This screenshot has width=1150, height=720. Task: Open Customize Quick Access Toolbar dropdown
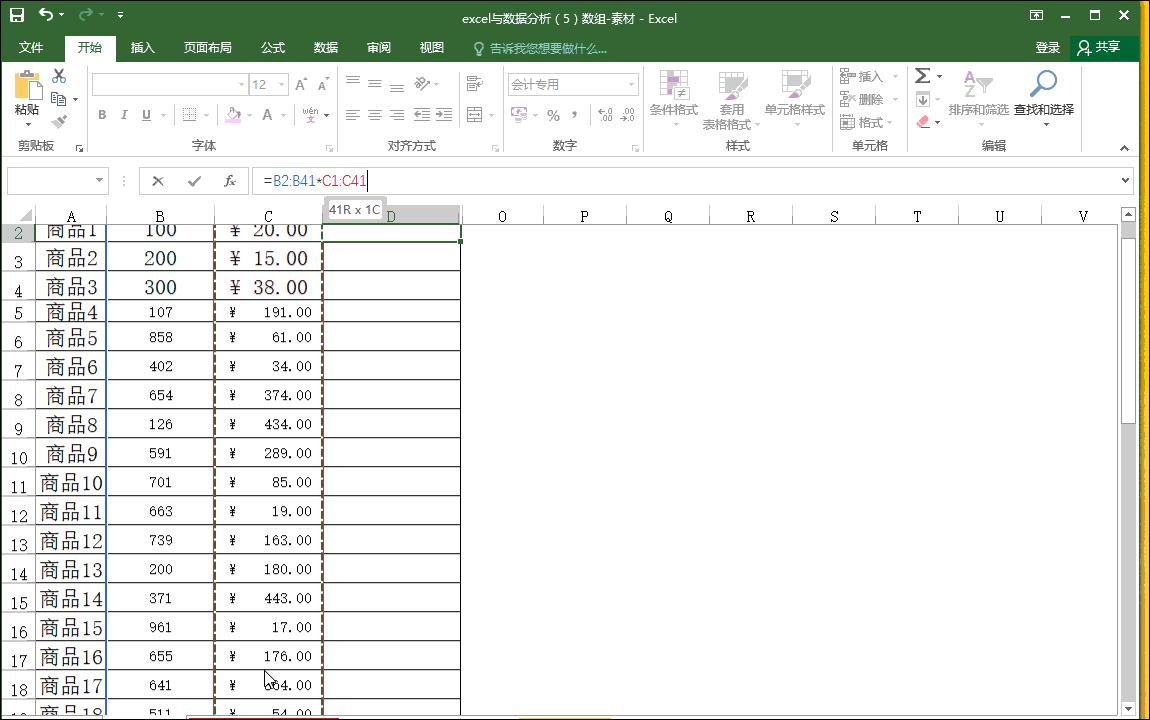point(120,15)
